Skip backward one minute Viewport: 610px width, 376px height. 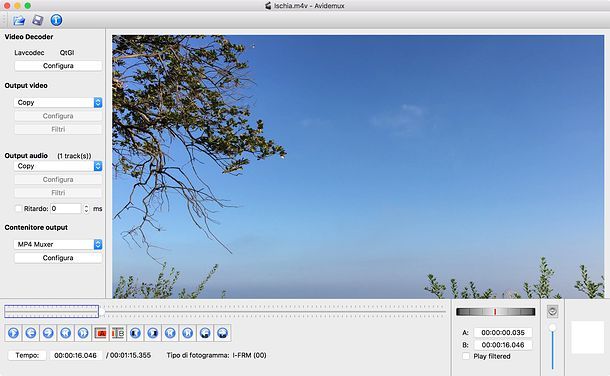205,333
